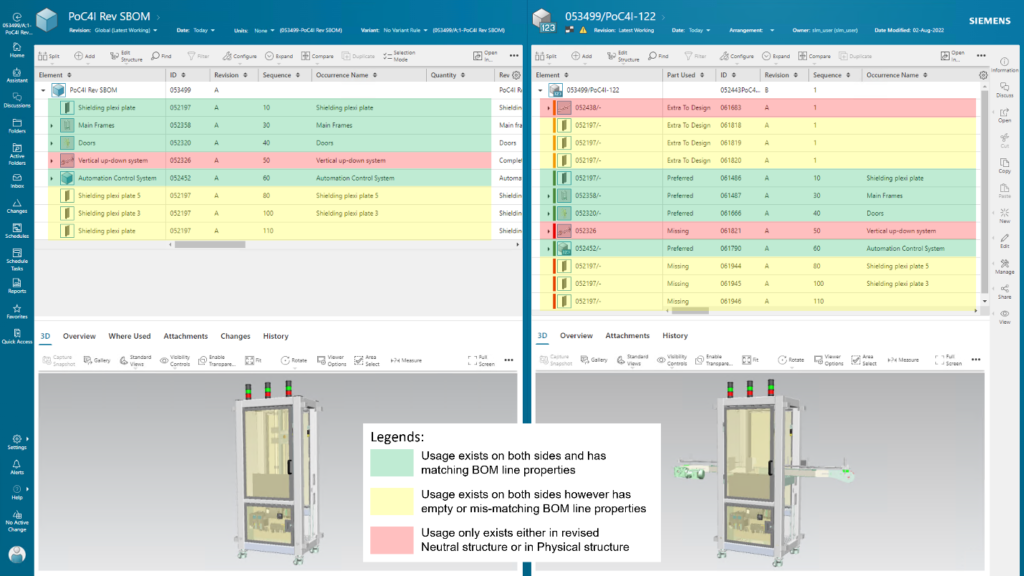Open the right table column settings gear
Screen dimensions: 1024x576
point(983,75)
